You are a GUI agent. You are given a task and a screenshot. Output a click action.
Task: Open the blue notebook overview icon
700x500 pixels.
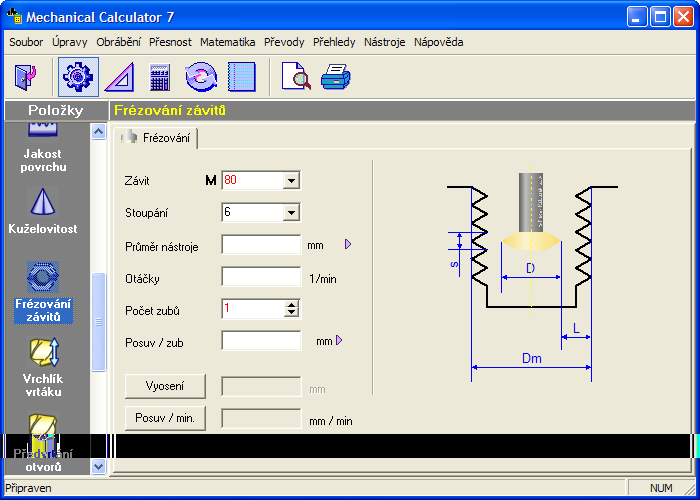pyautogui.click(x=242, y=77)
